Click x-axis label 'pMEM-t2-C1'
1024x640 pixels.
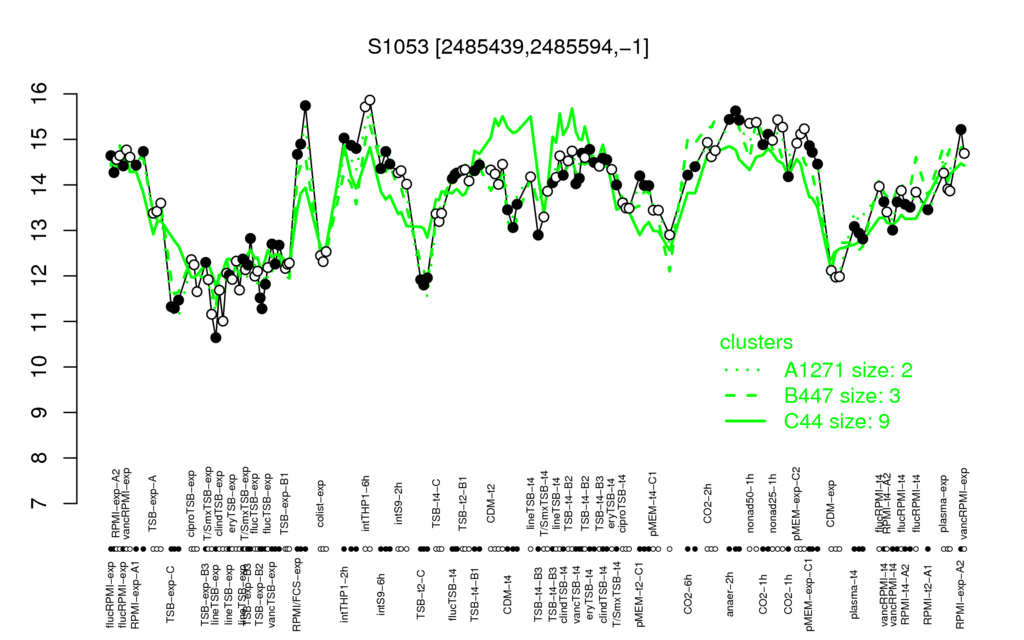639,594
